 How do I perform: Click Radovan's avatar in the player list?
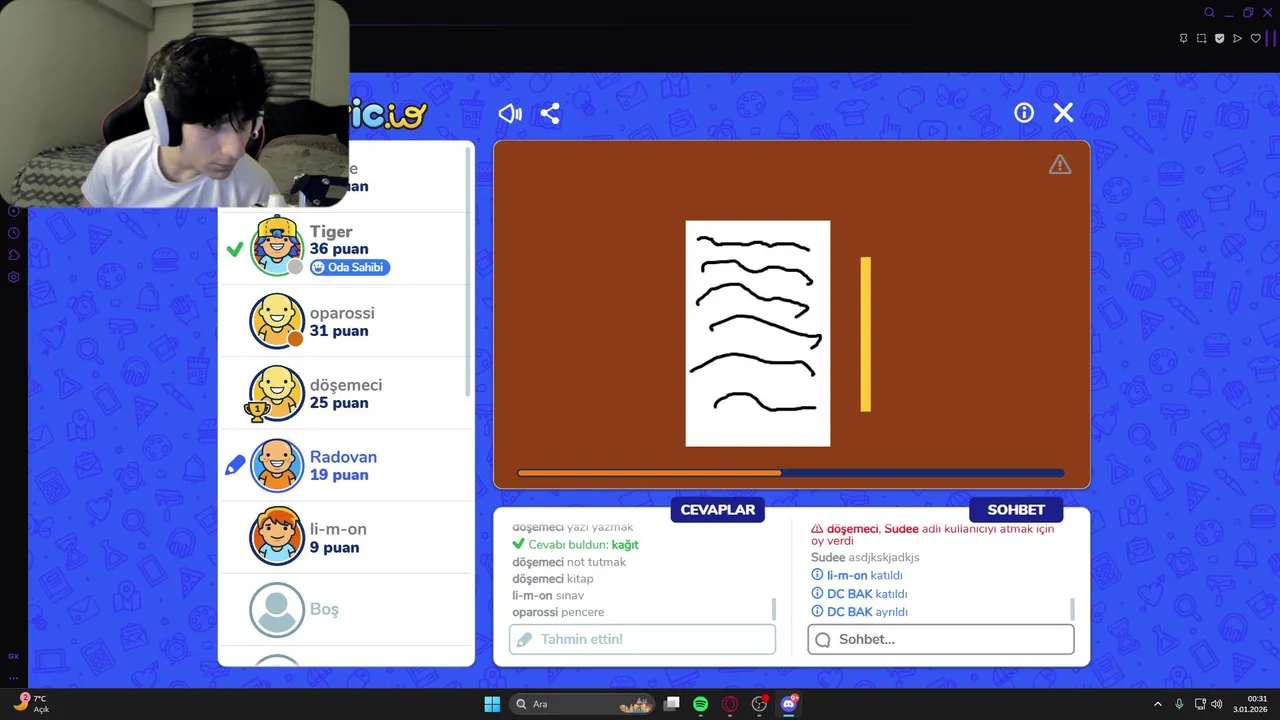(x=277, y=465)
